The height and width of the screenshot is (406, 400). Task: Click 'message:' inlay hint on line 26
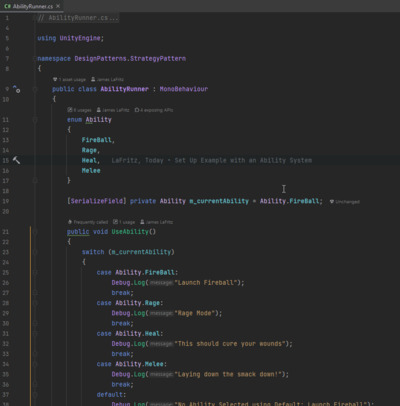click(161, 283)
